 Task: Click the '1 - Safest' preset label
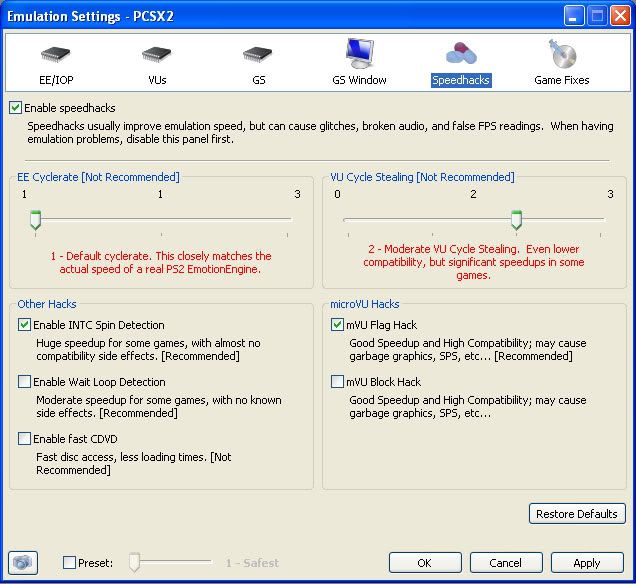pos(252,563)
